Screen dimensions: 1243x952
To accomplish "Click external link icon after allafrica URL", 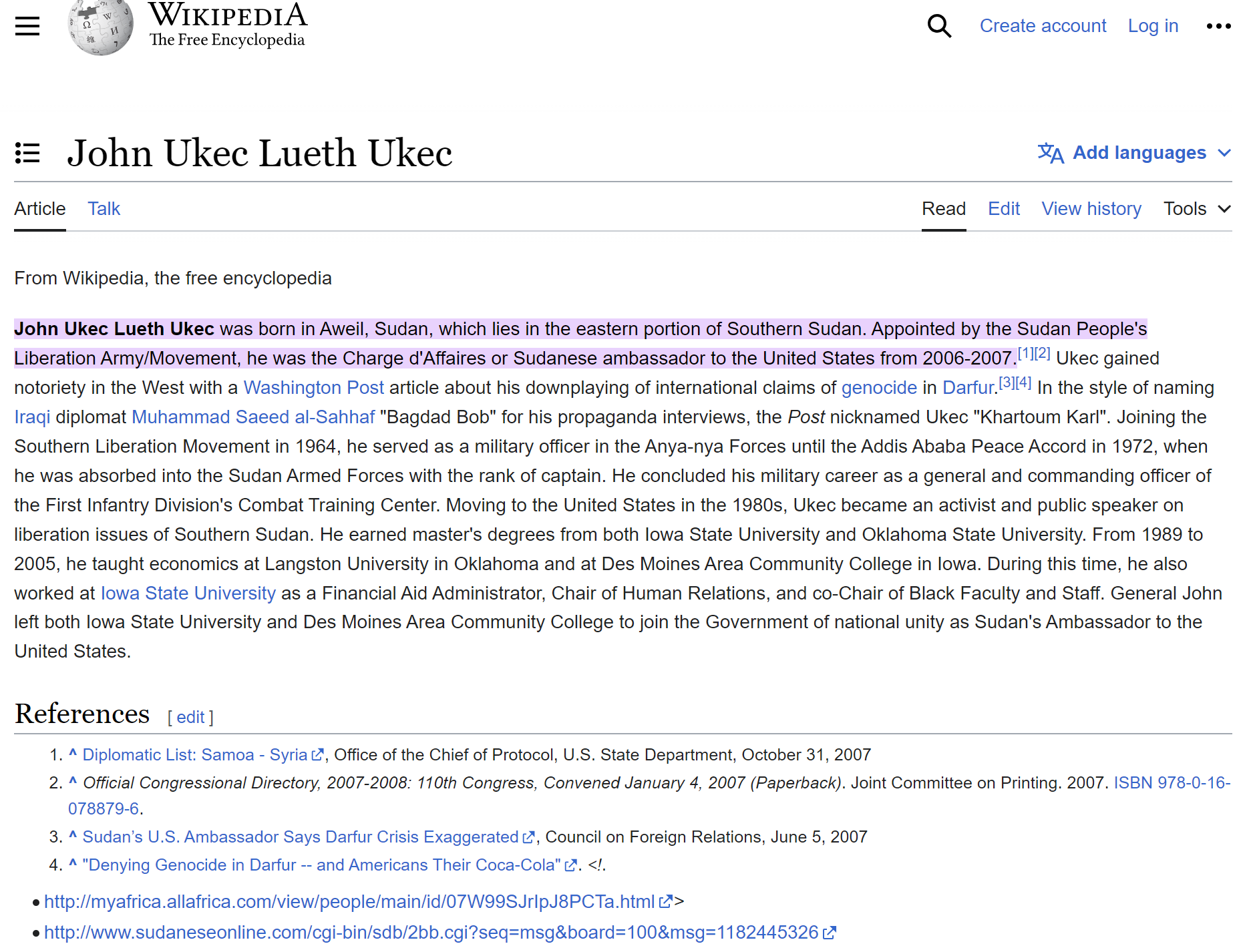I will coord(665,902).
